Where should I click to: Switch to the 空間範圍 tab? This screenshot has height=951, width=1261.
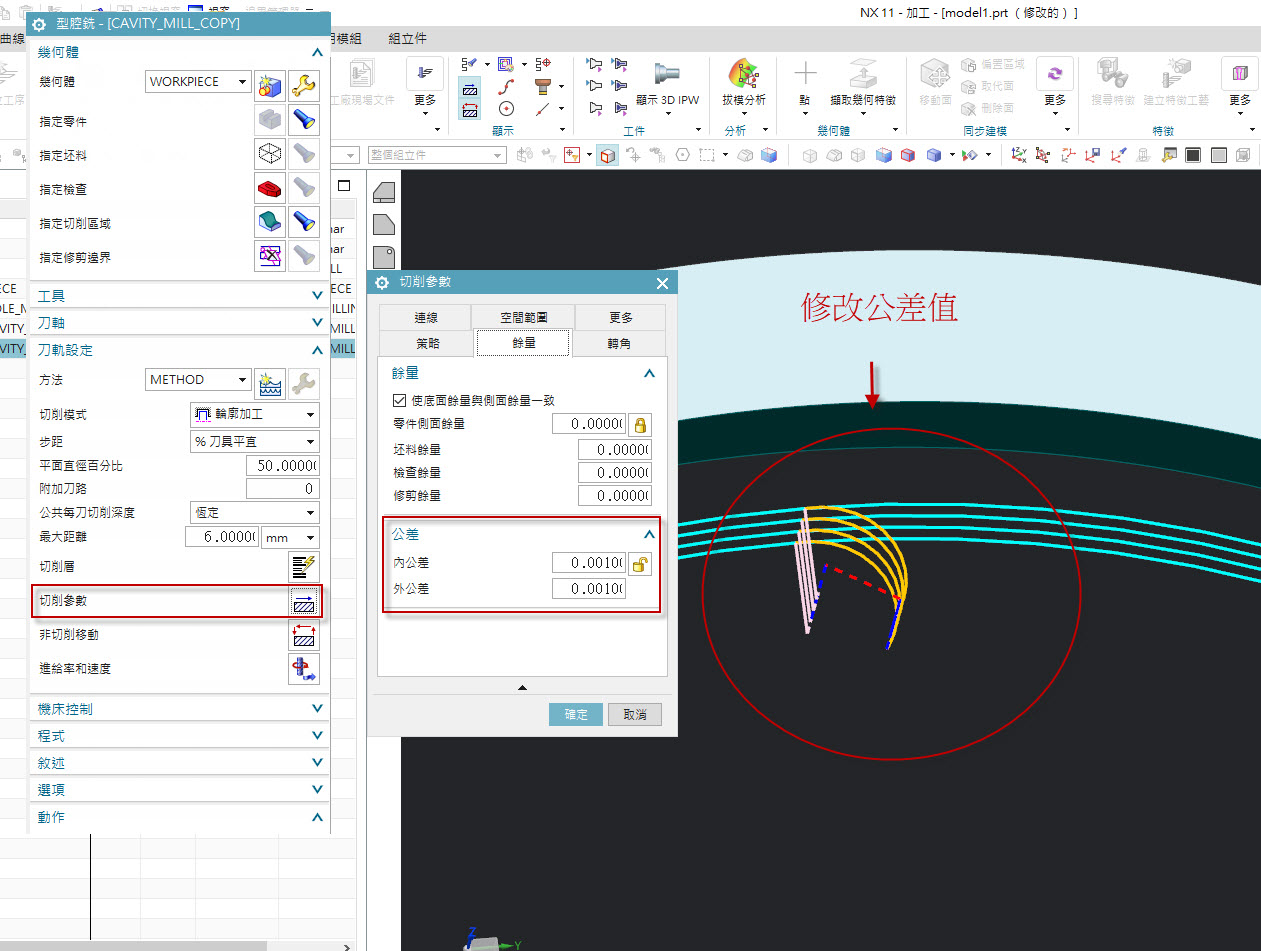[x=523, y=317]
